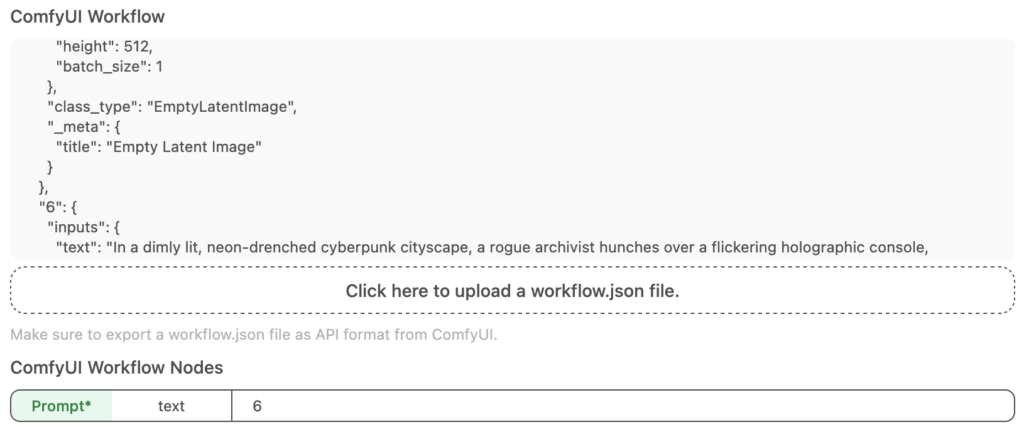Image resolution: width=1024 pixels, height=427 pixels.
Task: Focus the node ID field containing 6
Action: click(x=623, y=406)
